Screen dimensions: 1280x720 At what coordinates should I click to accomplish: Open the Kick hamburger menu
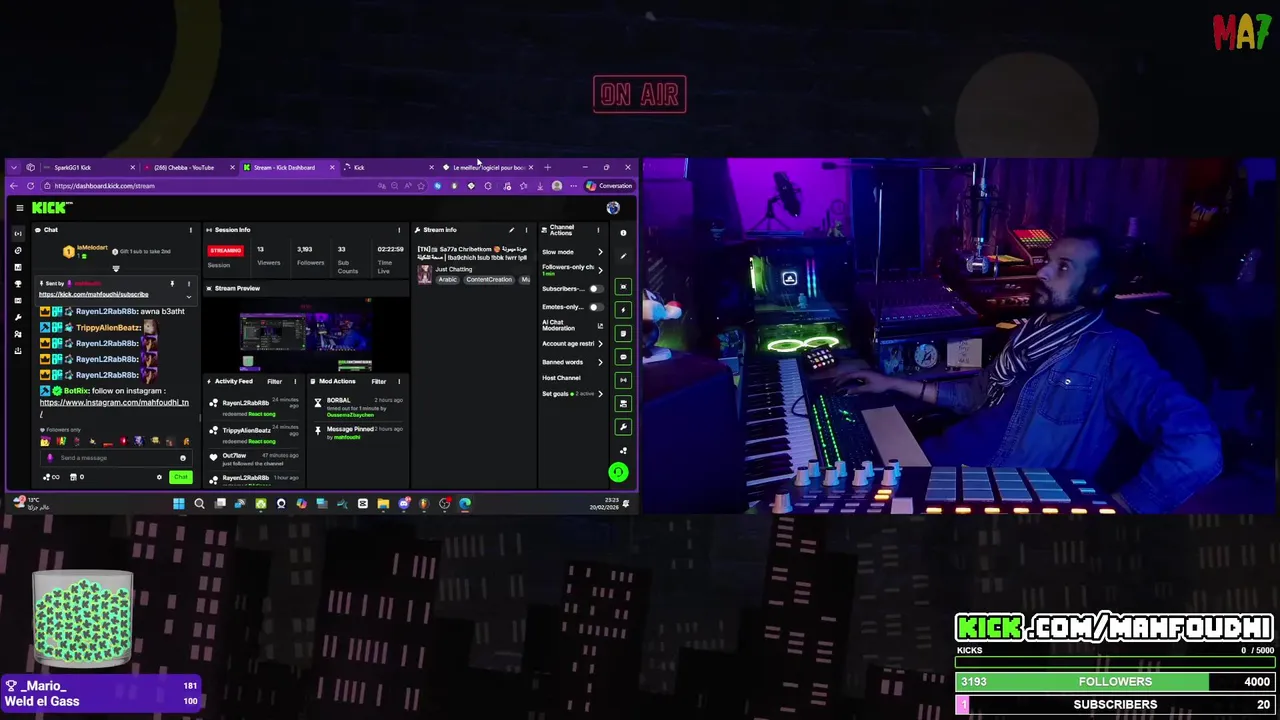[x=19, y=208]
